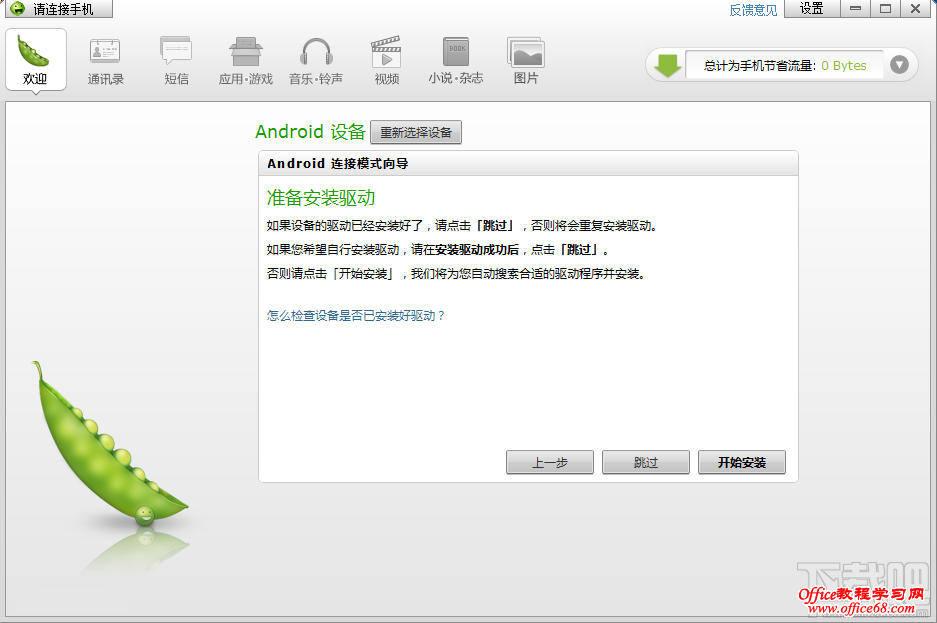Select the 应用·游戏 apps and games section

coord(245,58)
